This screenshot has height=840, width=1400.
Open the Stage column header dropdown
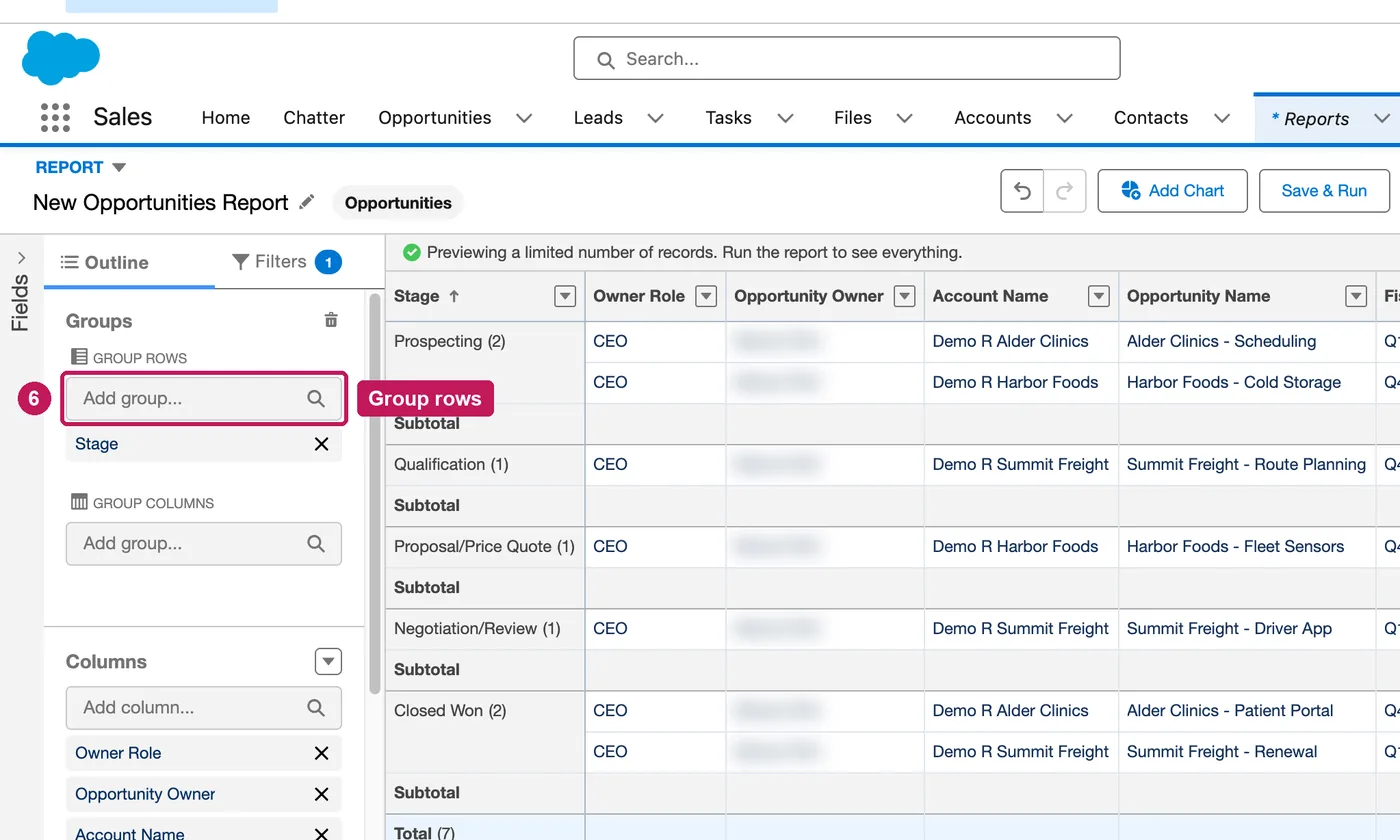pos(565,296)
